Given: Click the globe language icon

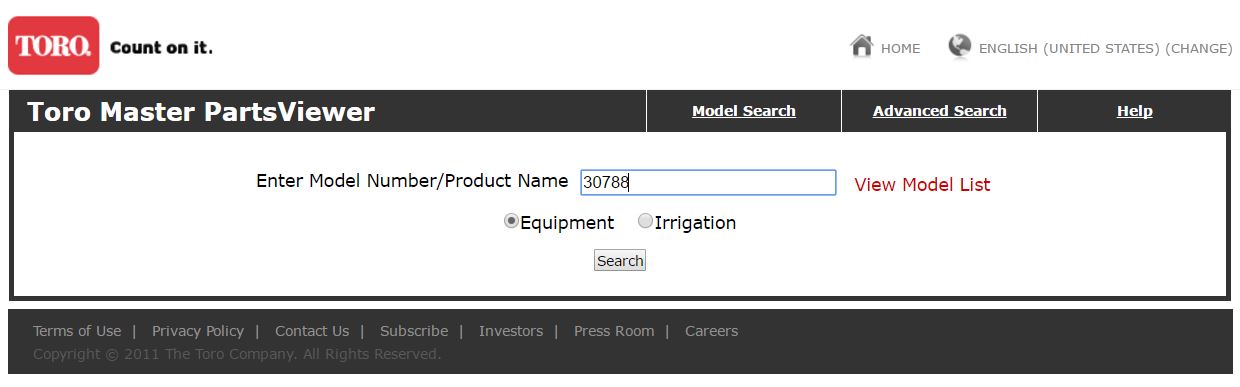Looking at the screenshot, I should point(960,46).
